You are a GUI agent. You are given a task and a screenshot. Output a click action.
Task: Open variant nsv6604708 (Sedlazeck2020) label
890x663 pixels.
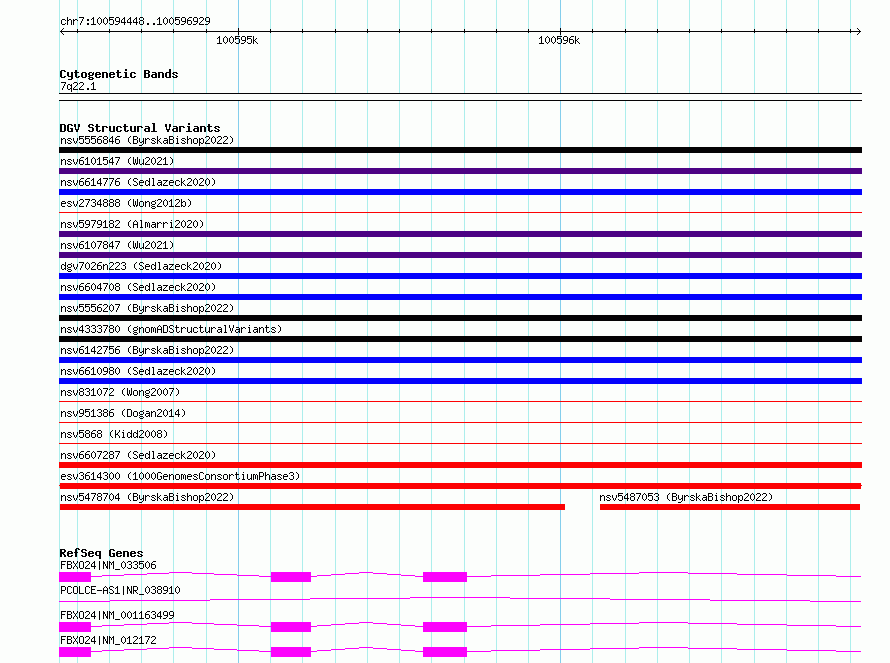(138, 287)
